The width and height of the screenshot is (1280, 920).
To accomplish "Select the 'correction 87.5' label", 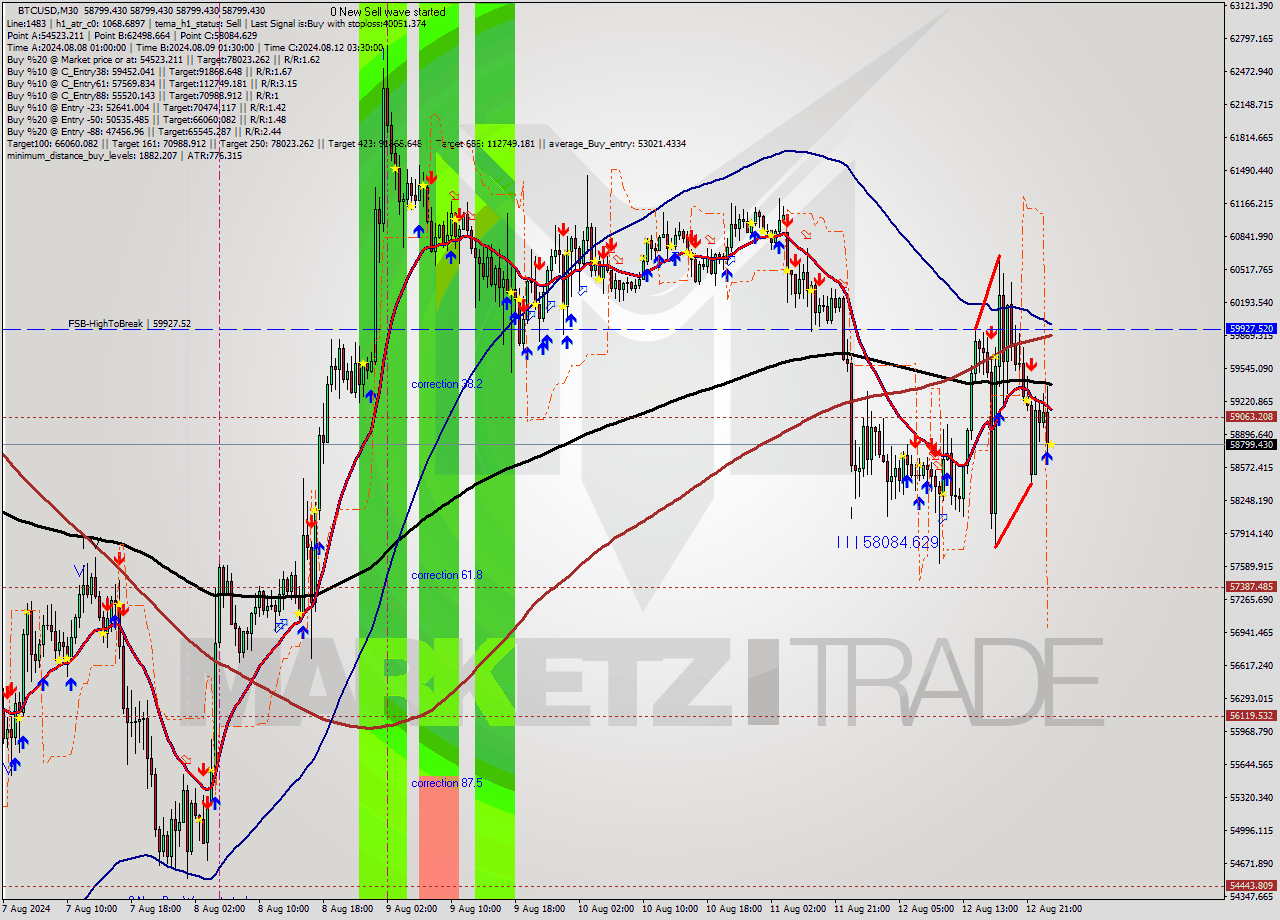I will 447,783.
